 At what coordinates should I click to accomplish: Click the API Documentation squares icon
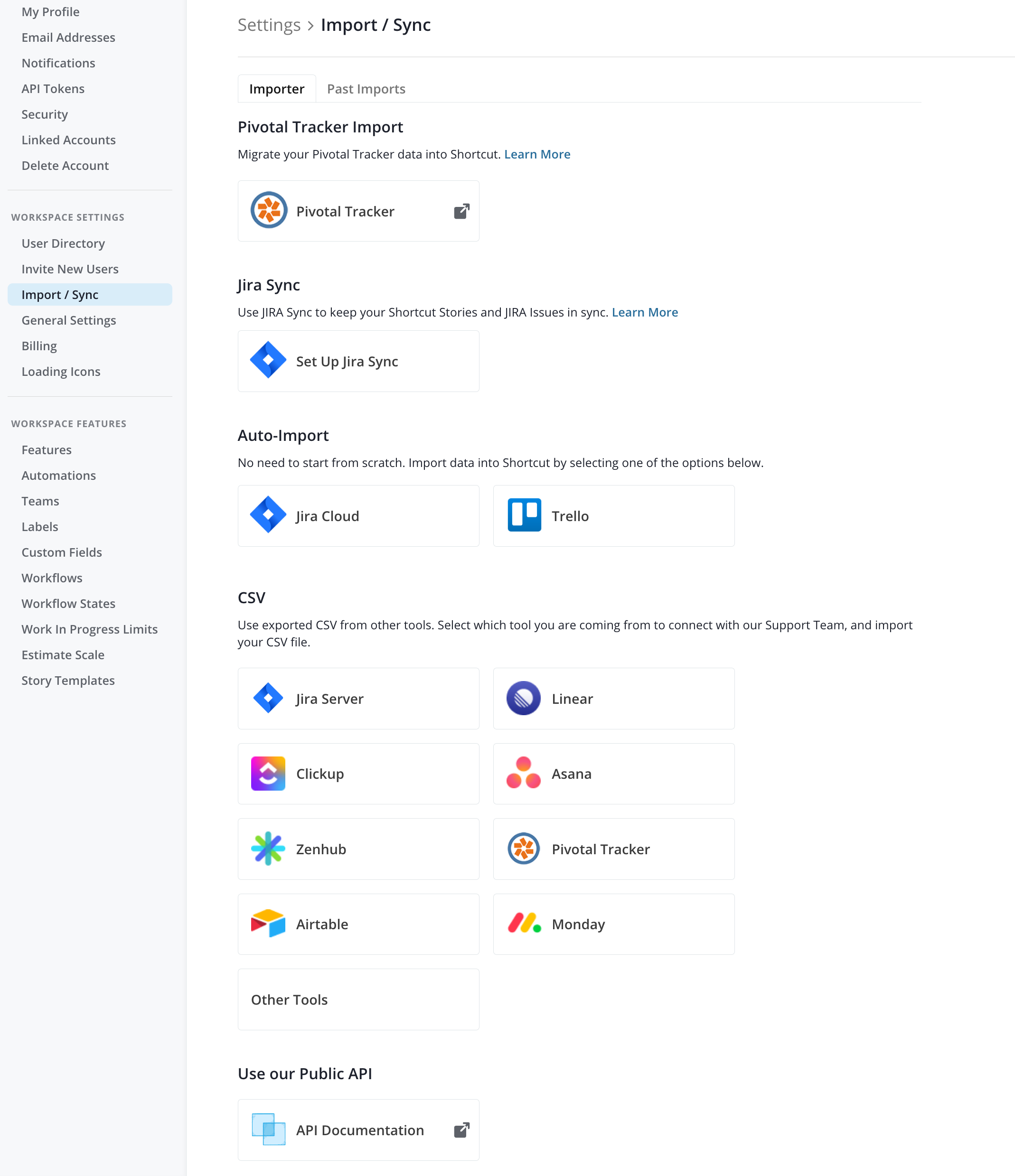coord(268,1129)
